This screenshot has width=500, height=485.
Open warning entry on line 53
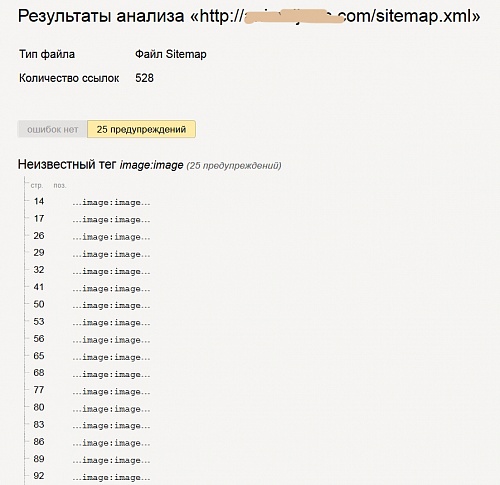92,322
